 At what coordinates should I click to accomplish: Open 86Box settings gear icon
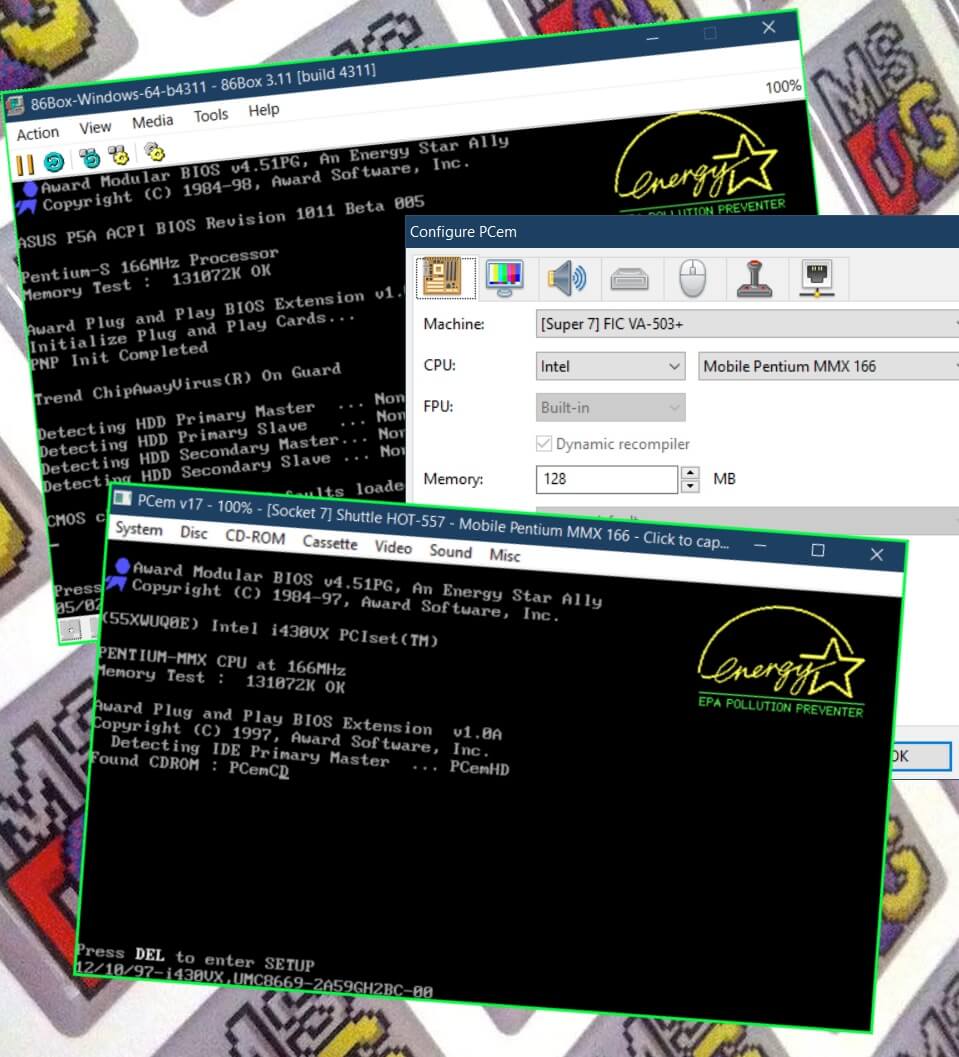[155, 152]
